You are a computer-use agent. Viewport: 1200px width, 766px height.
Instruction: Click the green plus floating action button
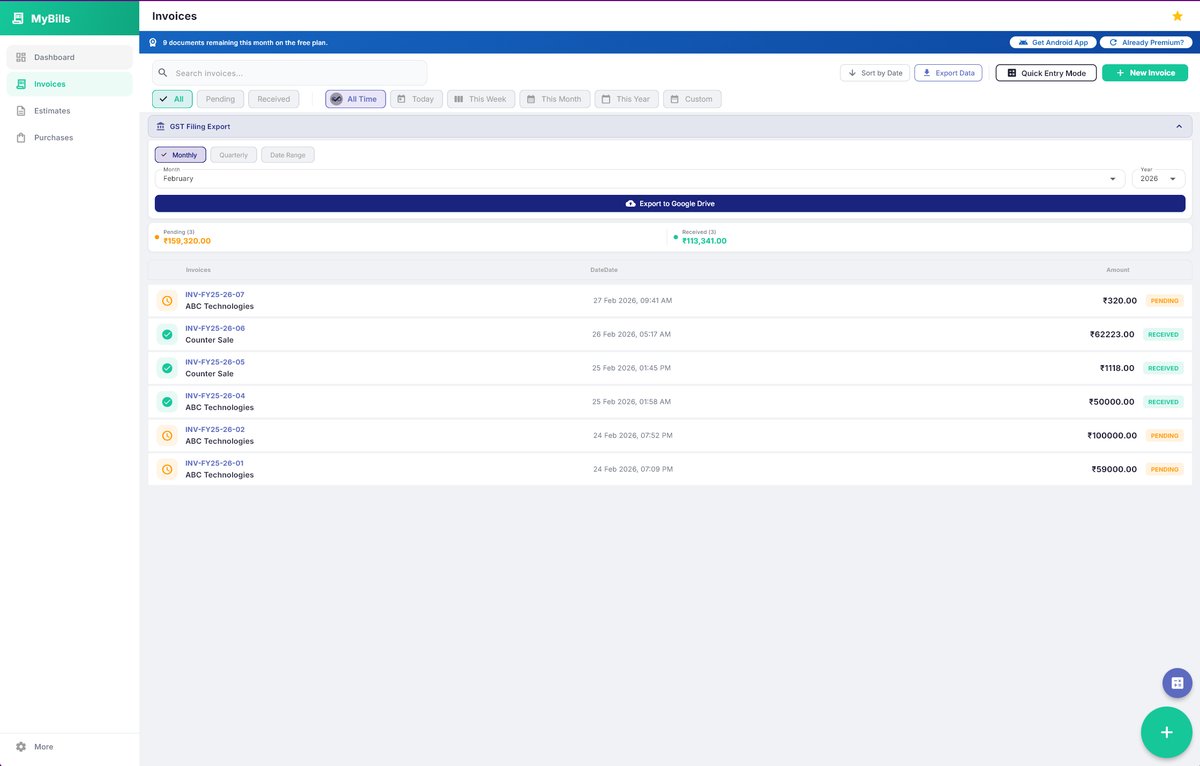(1166, 732)
